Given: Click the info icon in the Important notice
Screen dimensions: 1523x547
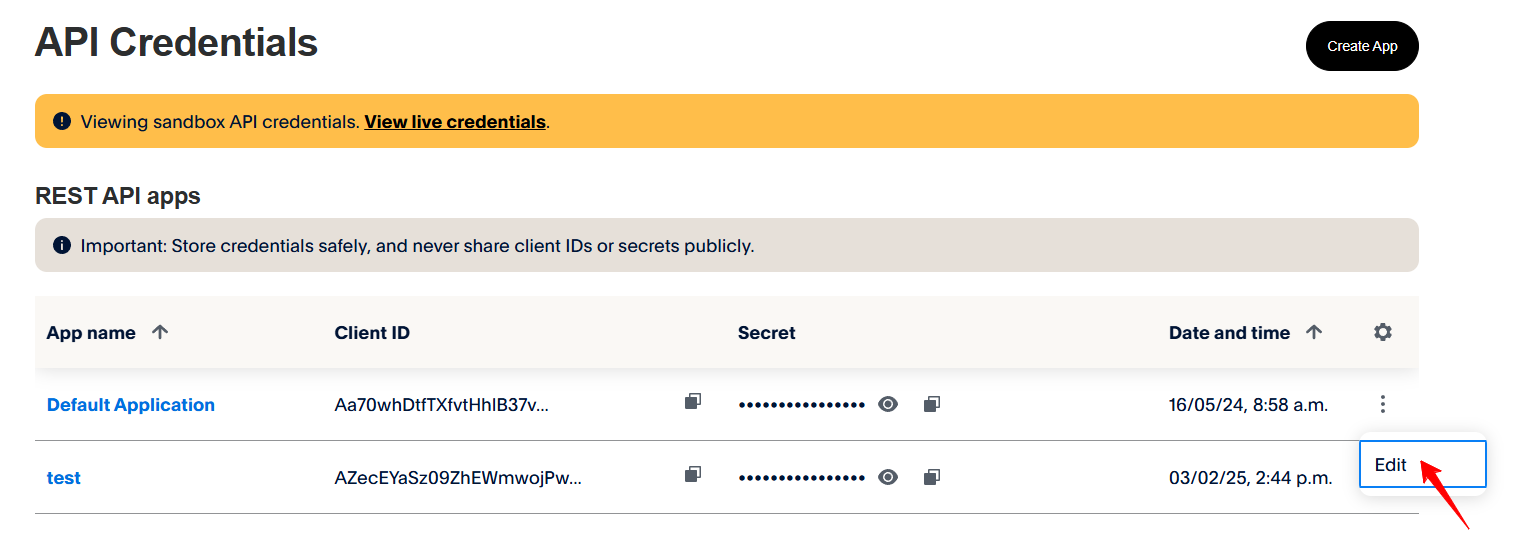Looking at the screenshot, I should pyautogui.click(x=62, y=245).
